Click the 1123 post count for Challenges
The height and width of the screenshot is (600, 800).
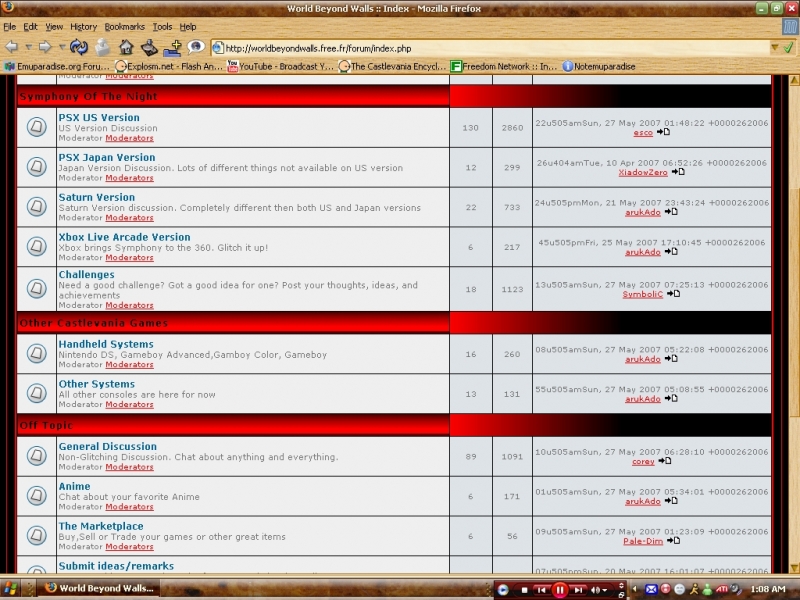[512, 289]
